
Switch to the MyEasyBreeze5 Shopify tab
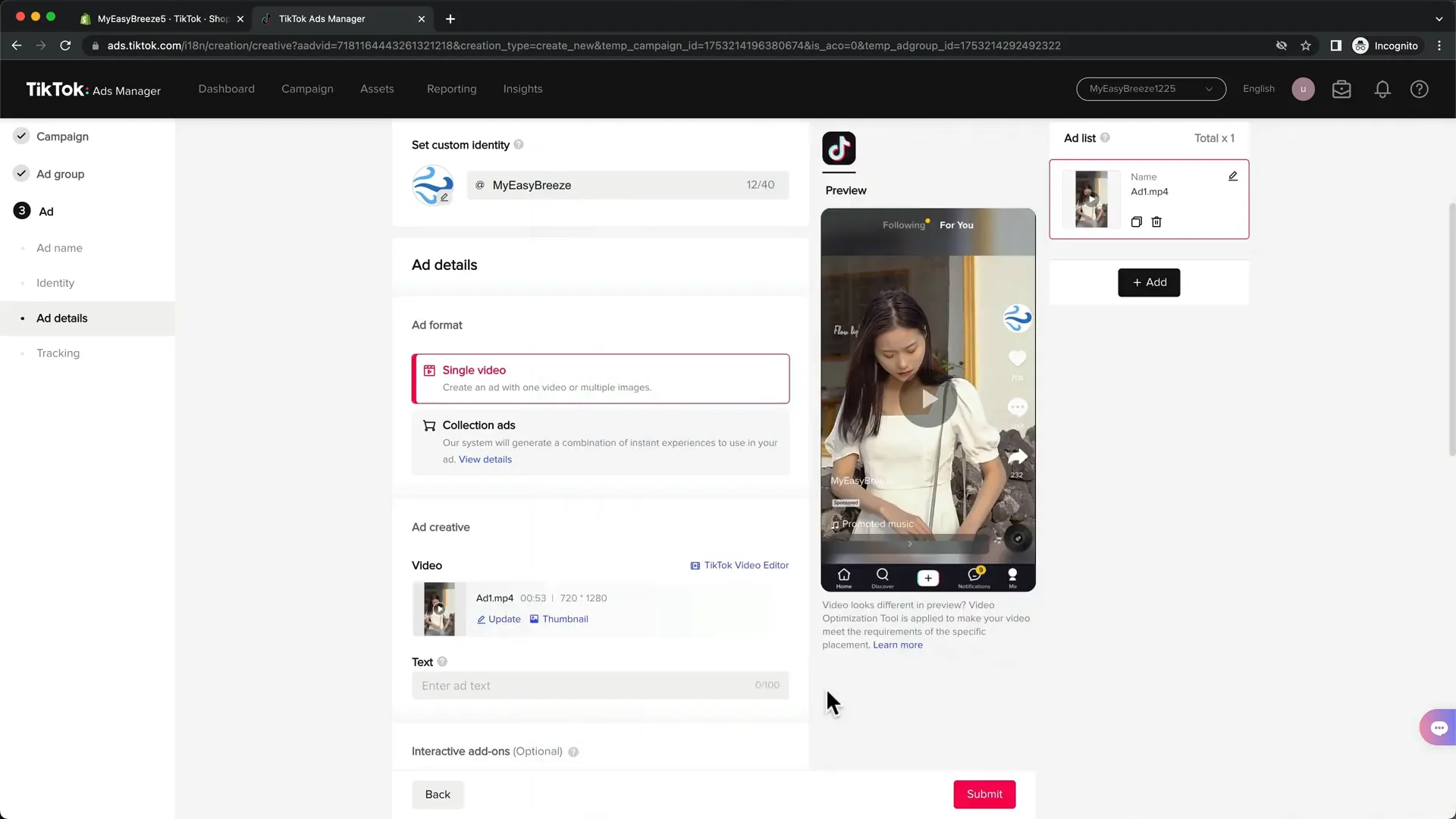click(162, 19)
